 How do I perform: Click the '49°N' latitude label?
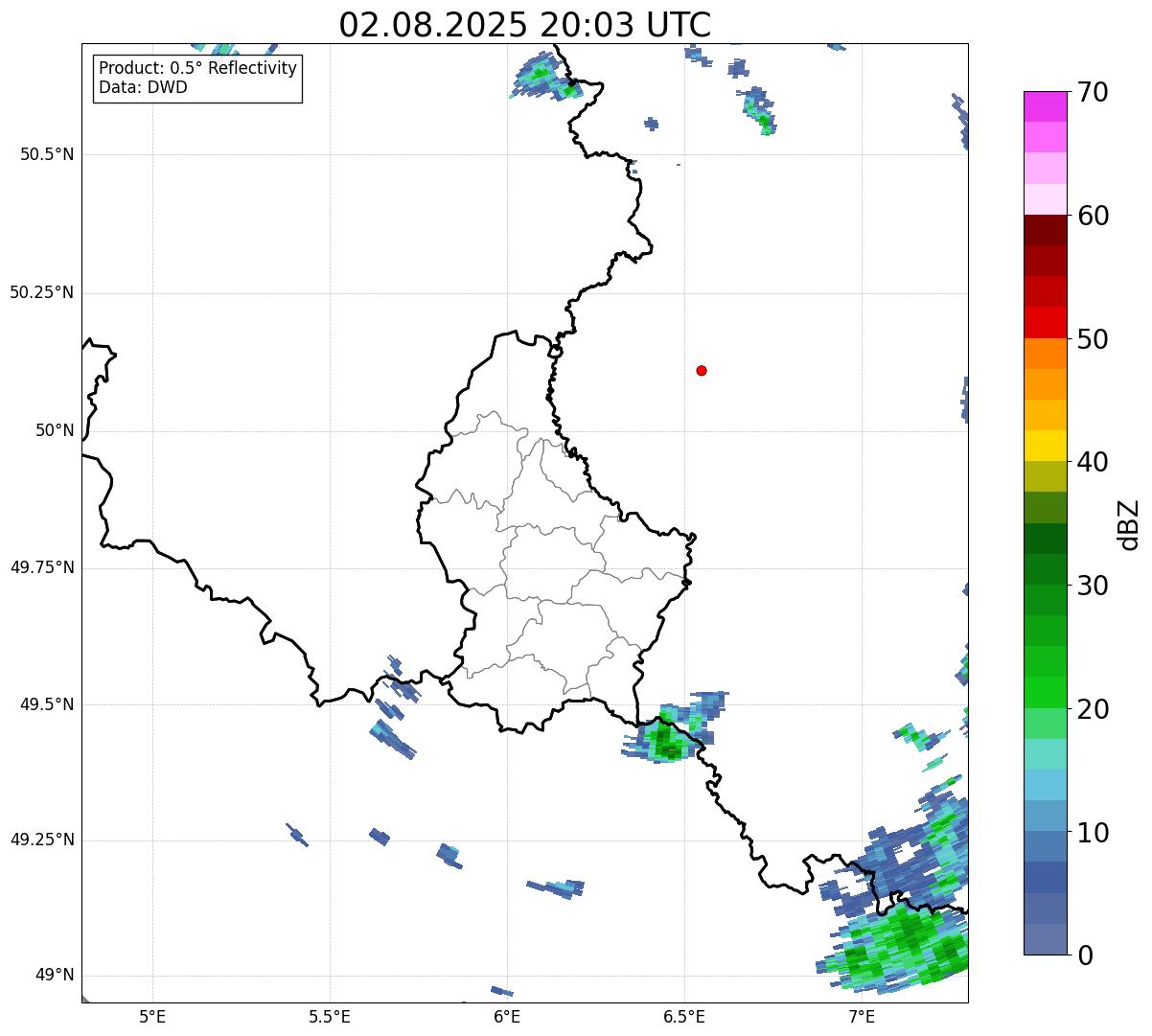click(55, 976)
